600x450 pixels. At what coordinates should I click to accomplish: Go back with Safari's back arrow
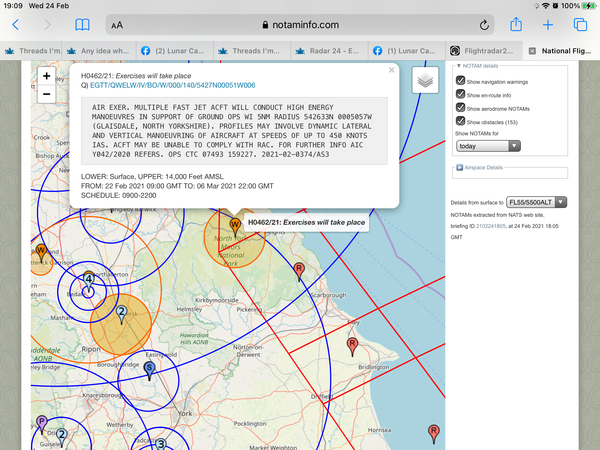pyautogui.click(x=15, y=25)
